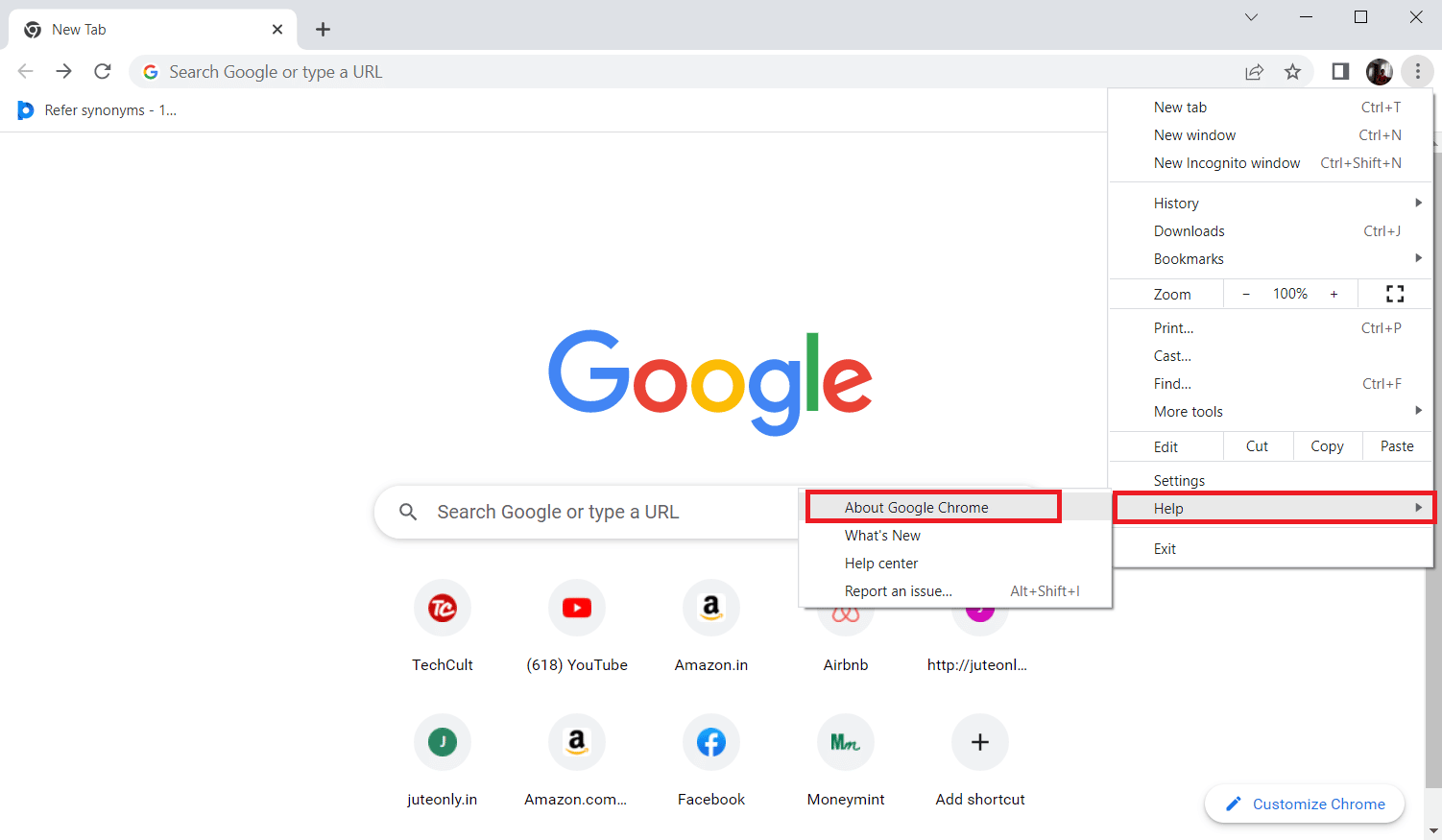Open the YouTube shortcut
The width and height of the screenshot is (1442, 840).
(x=577, y=626)
